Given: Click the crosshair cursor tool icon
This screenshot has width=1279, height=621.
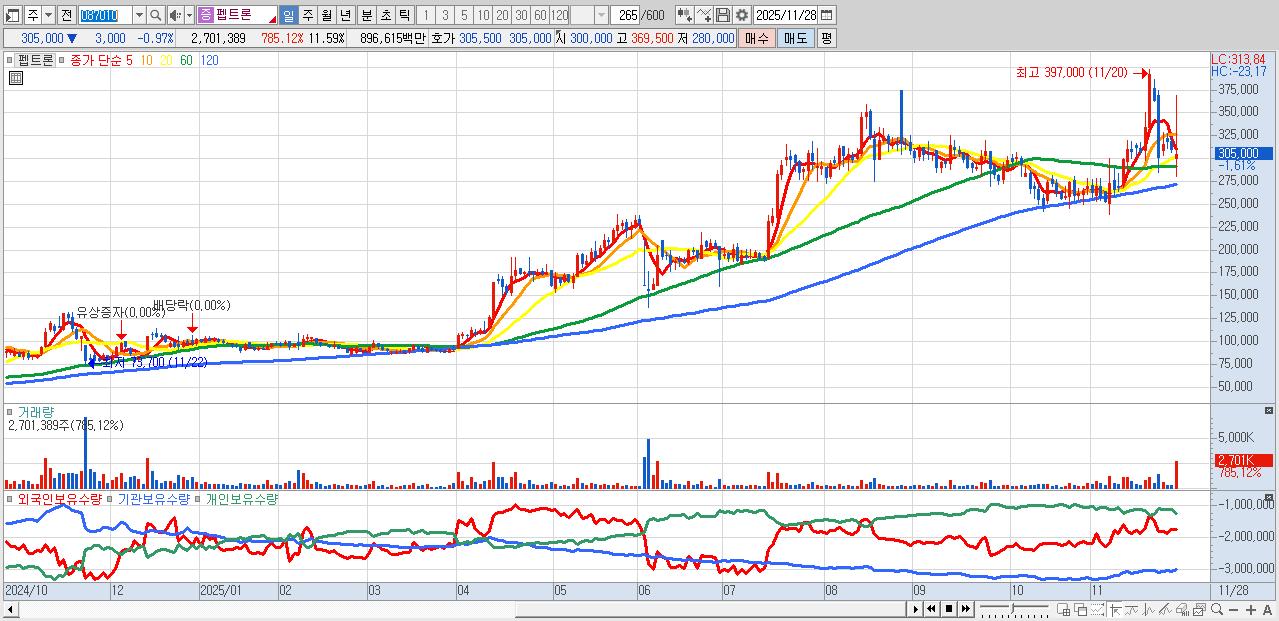Looking at the screenshot, I should point(1115,609).
